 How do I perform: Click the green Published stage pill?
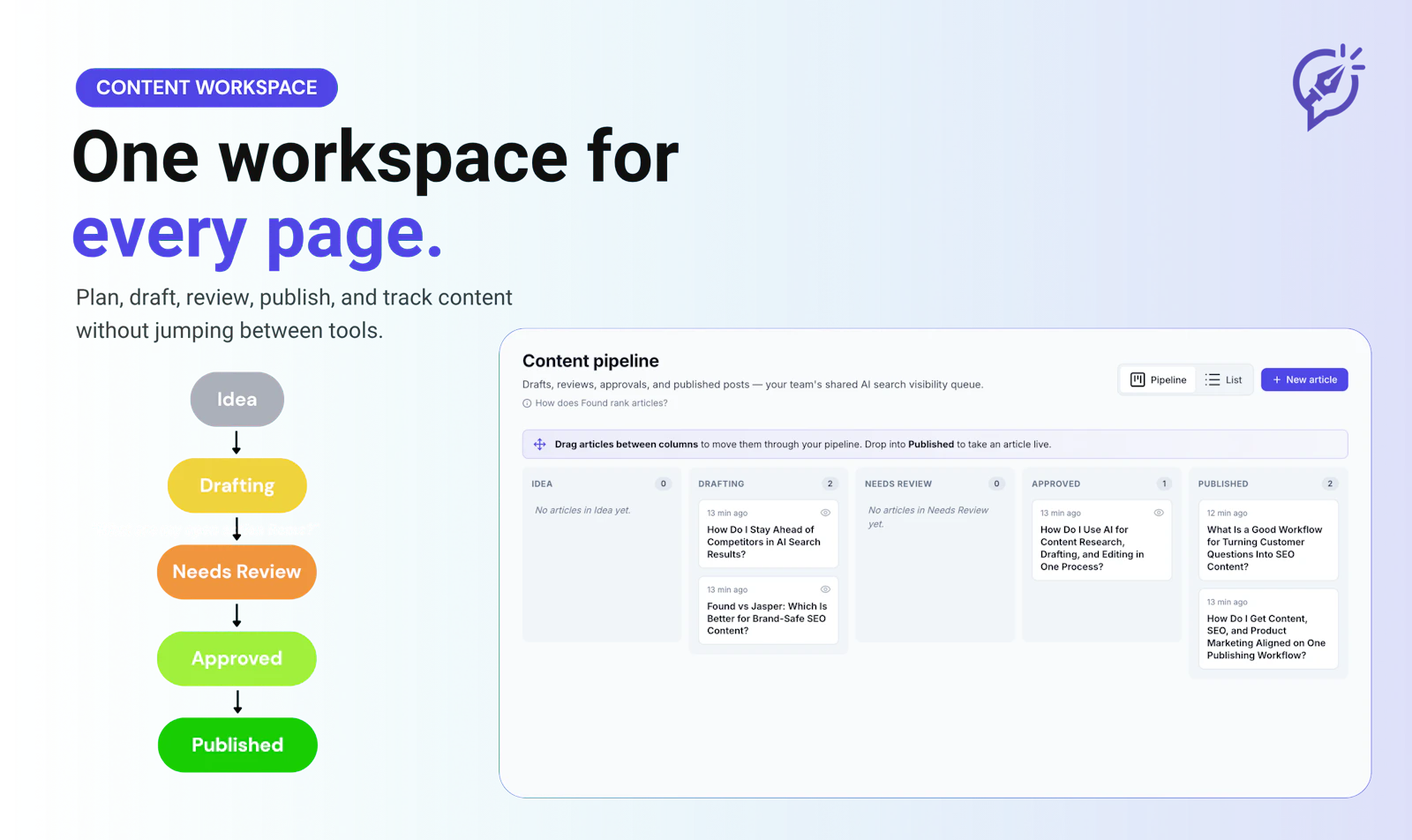(x=237, y=745)
